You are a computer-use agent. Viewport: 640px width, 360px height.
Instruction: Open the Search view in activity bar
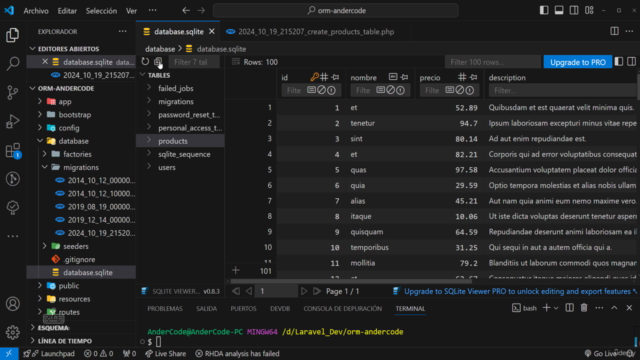[x=13, y=63]
